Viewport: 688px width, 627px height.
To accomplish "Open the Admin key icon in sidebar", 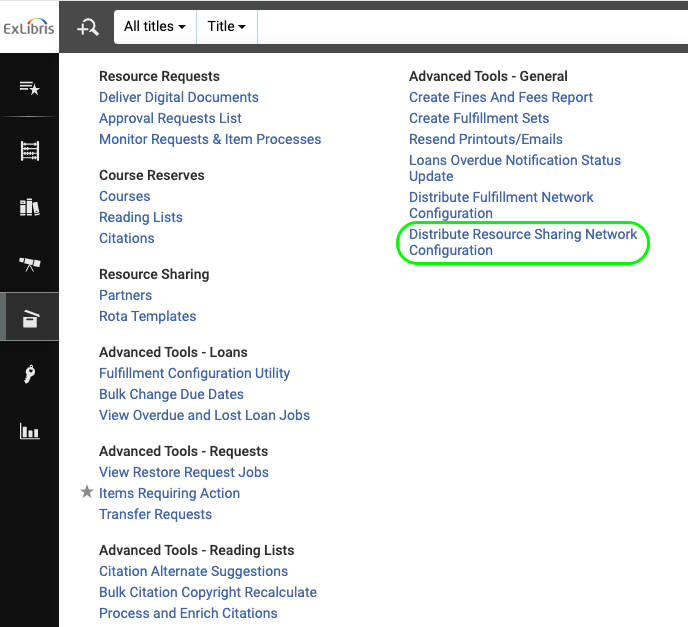I will [x=29, y=375].
